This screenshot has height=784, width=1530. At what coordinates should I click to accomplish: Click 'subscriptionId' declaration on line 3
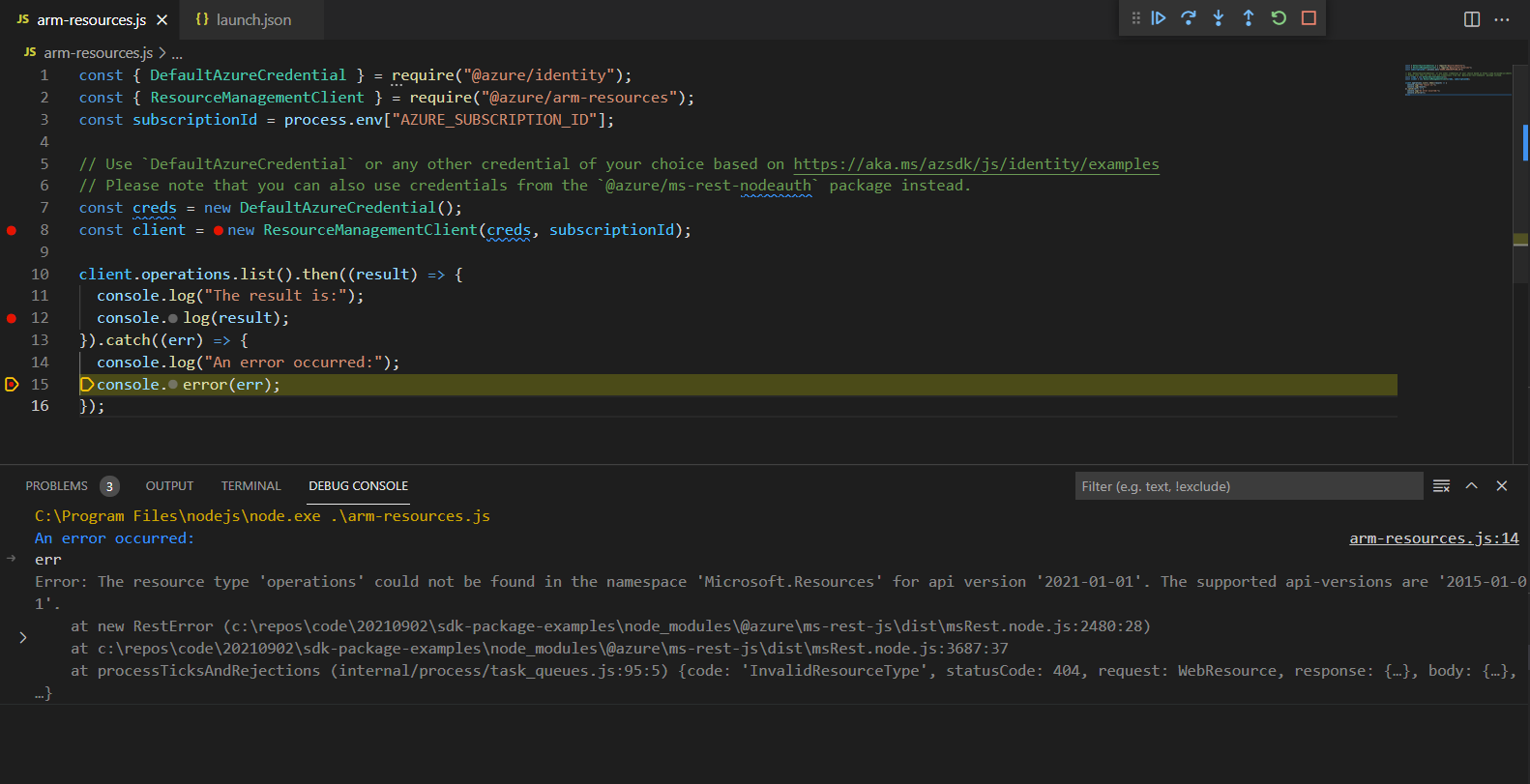[195, 120]
